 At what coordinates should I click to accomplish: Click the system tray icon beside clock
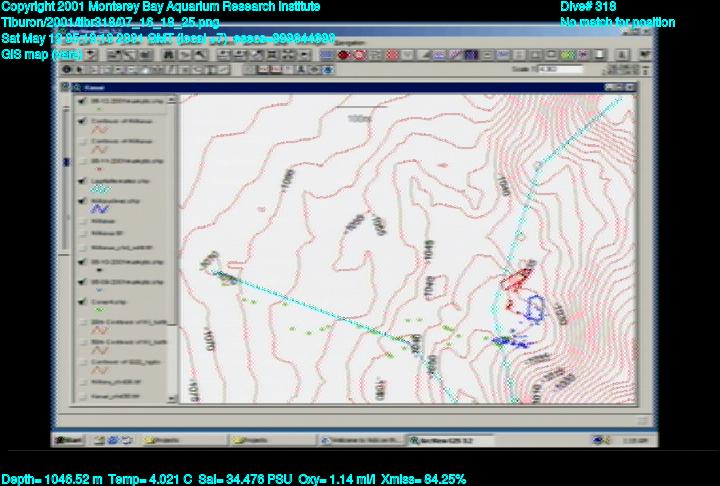598,439
